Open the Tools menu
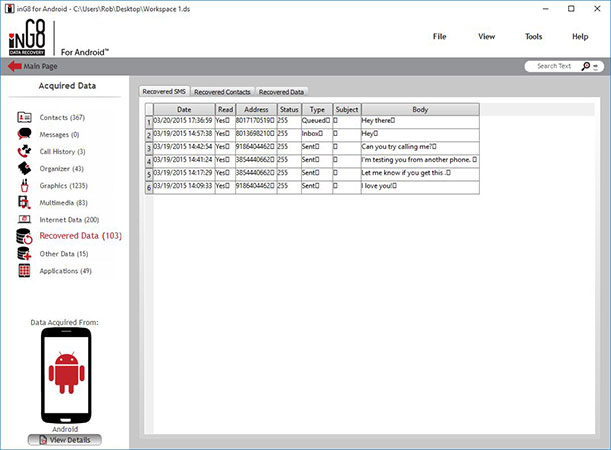The width and height of the screenshot is (611, 450). point(533,36)
